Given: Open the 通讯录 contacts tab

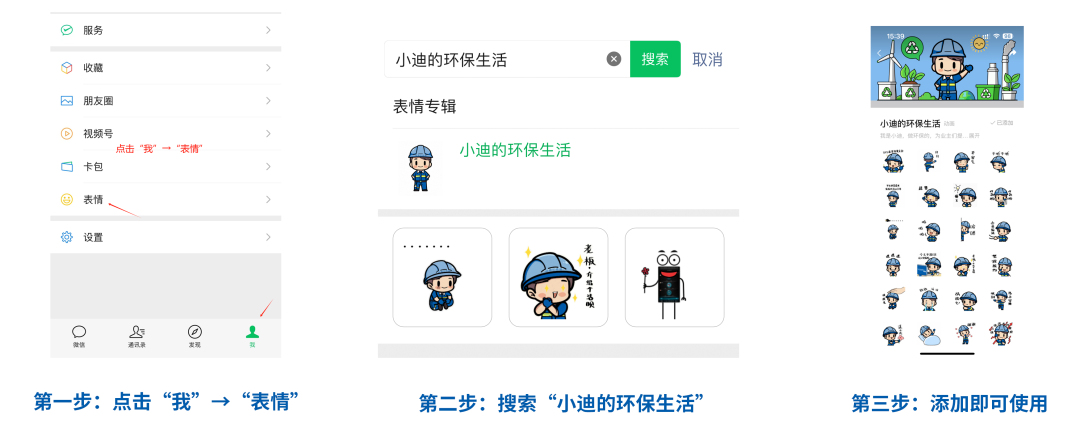Looking at the screenshot, I should point(136,337).
